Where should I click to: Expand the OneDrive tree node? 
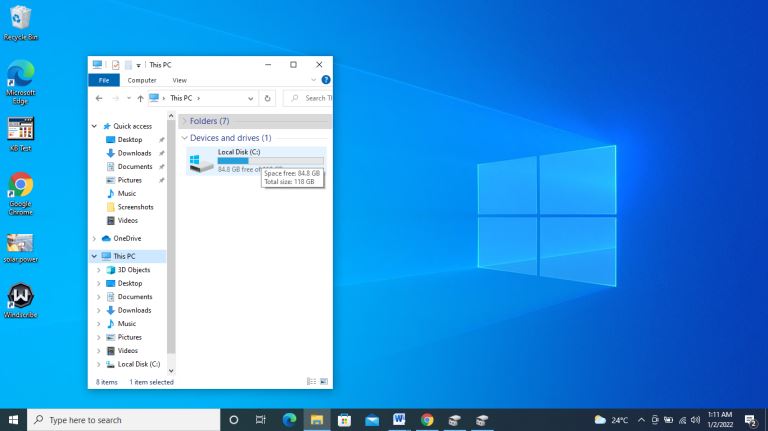click(x=94, y=239)
